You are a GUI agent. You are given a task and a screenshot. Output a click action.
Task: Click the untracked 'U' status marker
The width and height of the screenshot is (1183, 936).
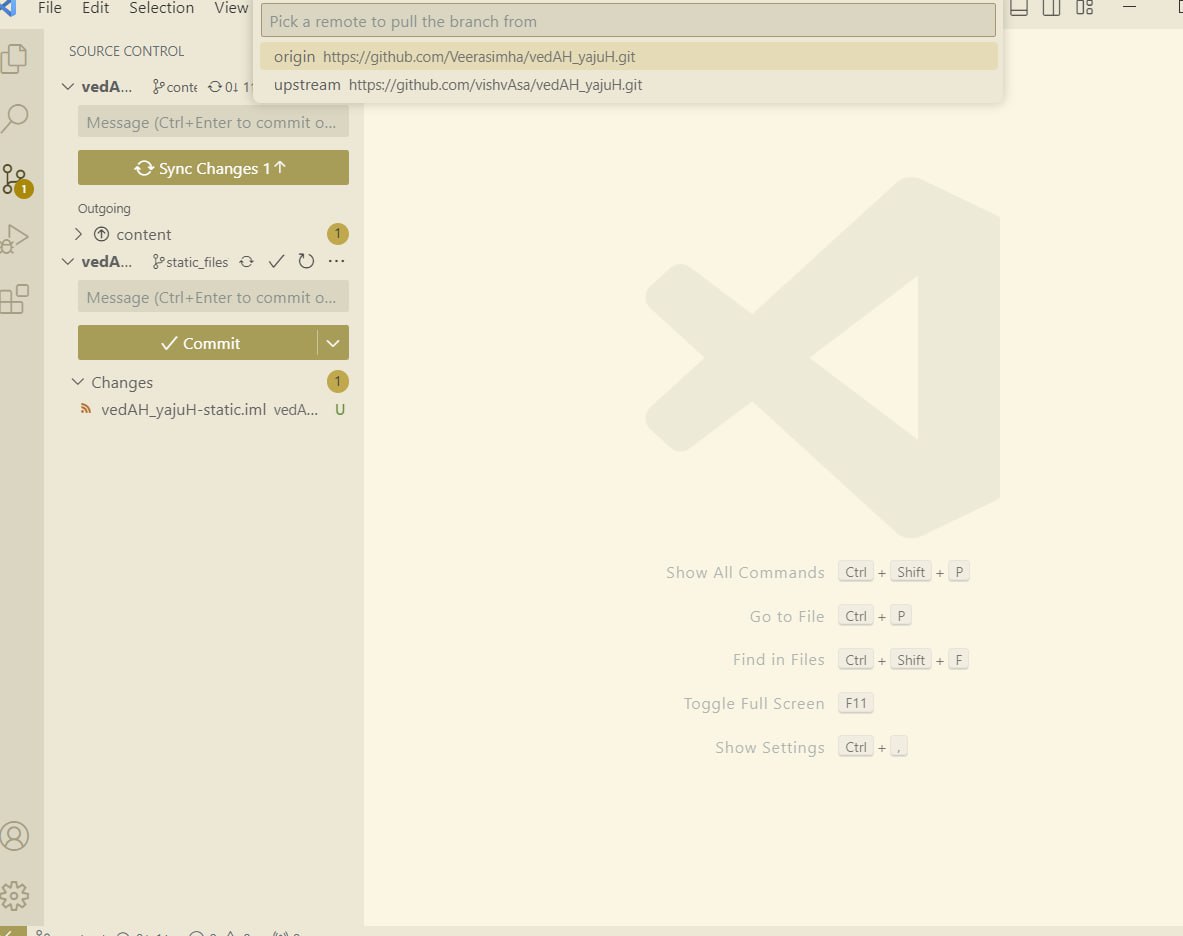(x=340, y=410)
